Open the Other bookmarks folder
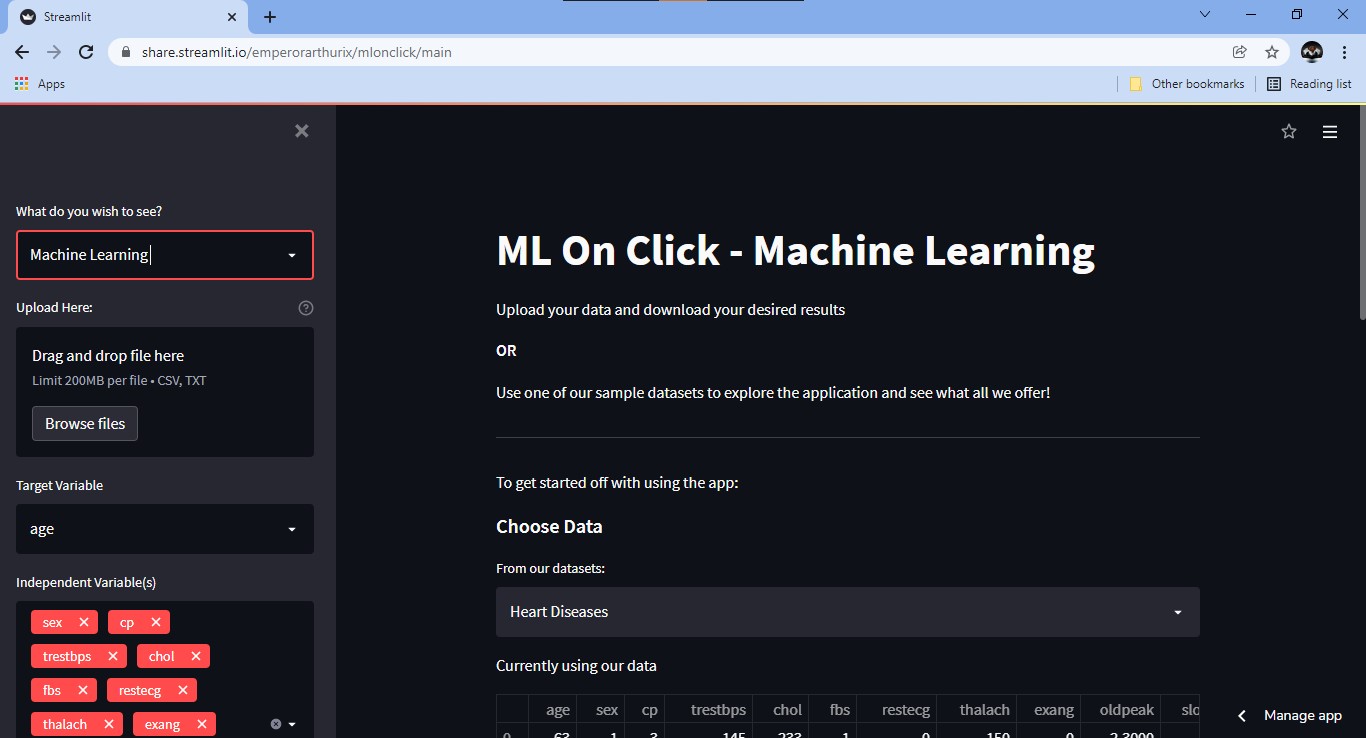The image size is (1366, 738). click(1187, 84)
